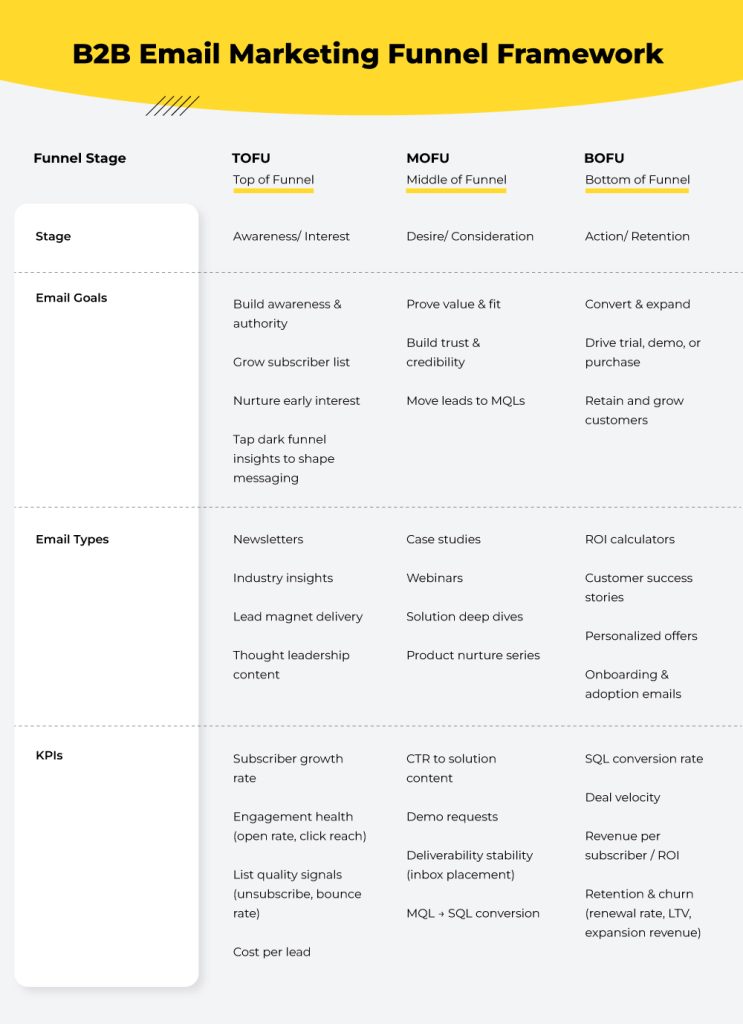
Task: Click "Grow subscriber list" under TOFU goals
Action: pyautogui.click(x=291, y=362)
